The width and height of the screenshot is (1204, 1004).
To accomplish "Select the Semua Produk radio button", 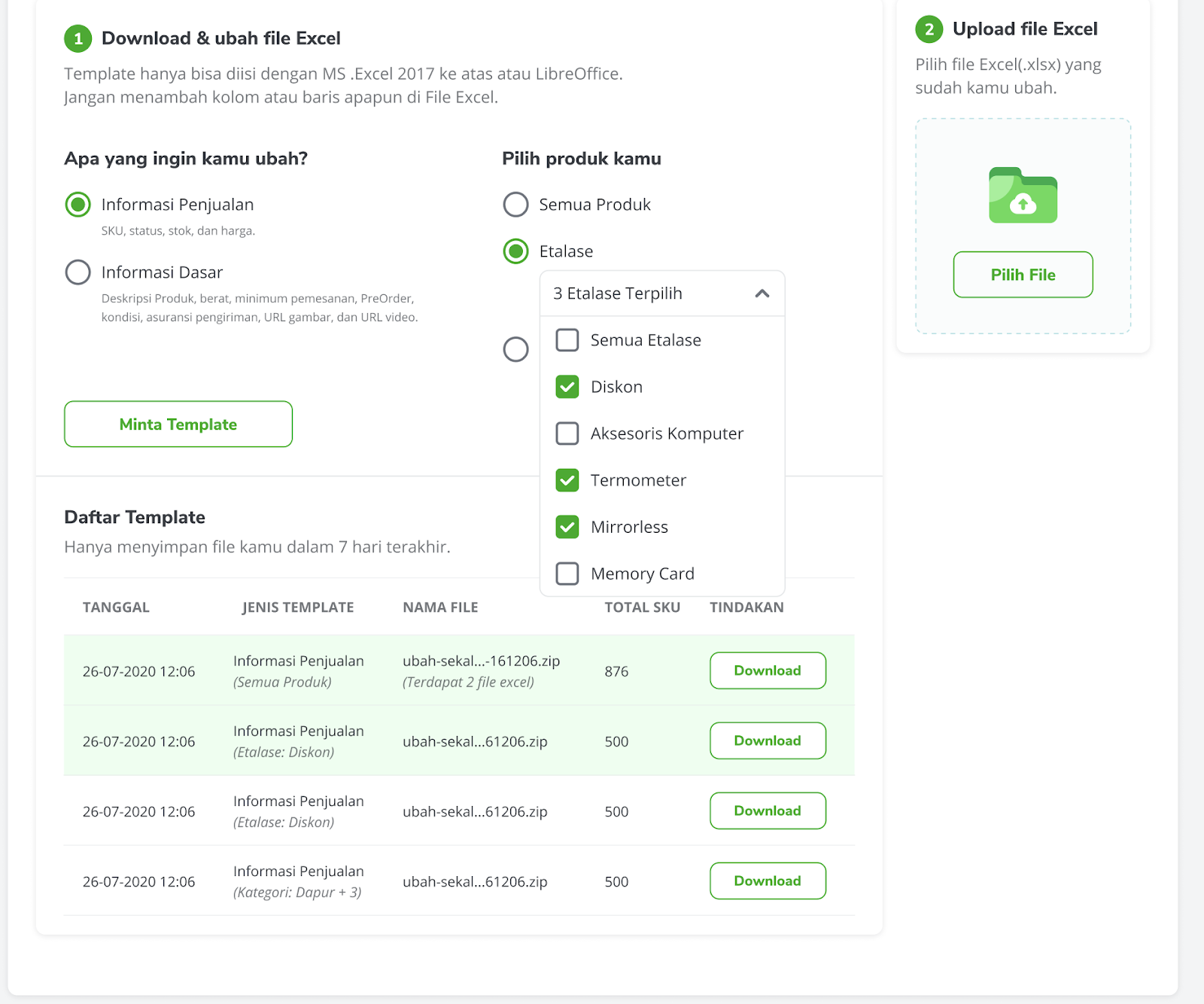I will [515, 204].
